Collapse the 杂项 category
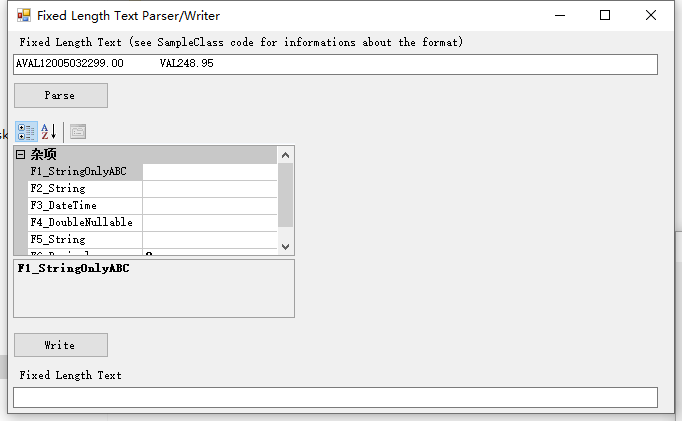The image size is (682, 421). [x=20, y=154]
